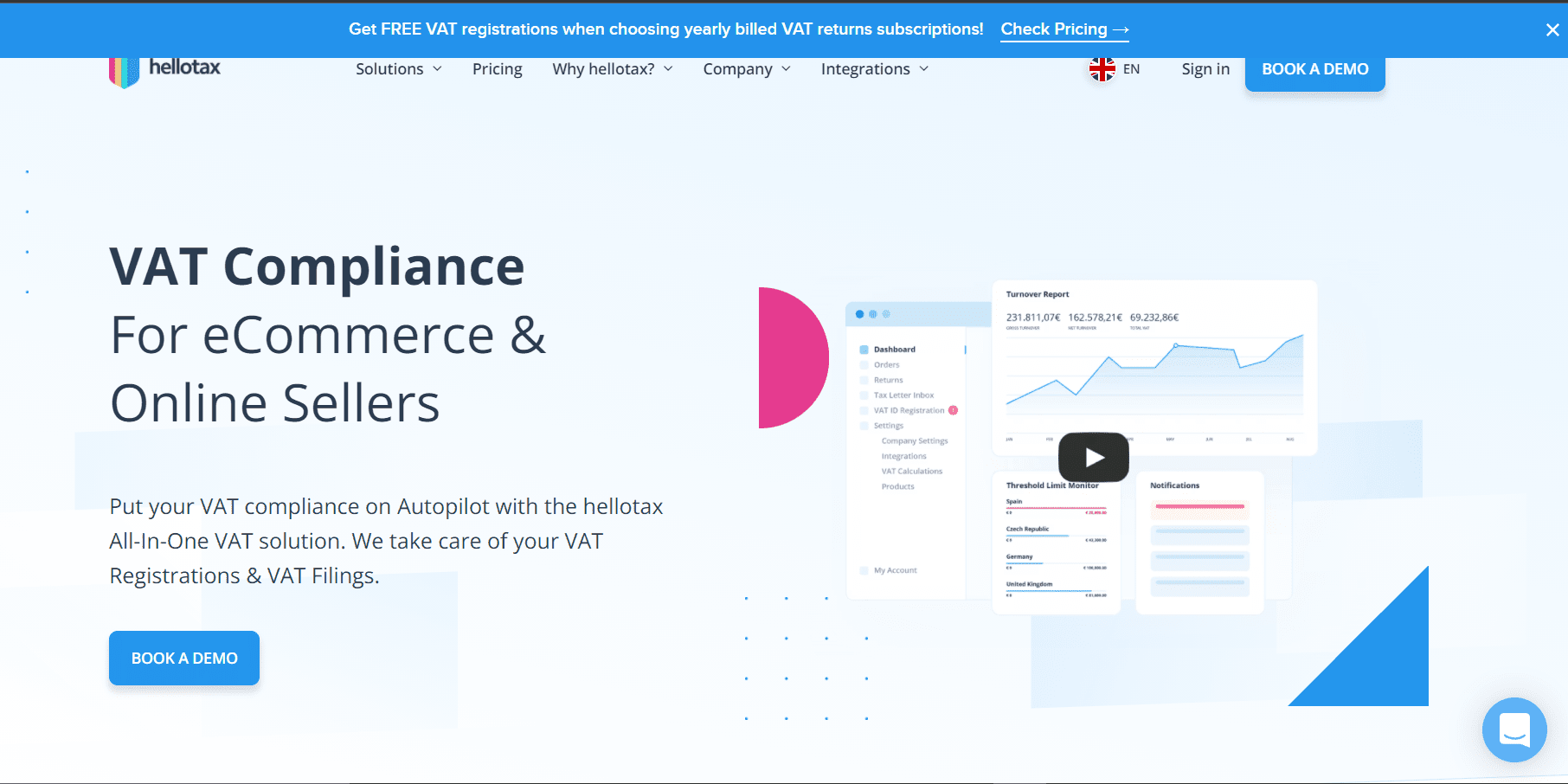Viewport: 1568px width, 784px height.
Task: Close the VAT promotion banner
Action: pyautogui.click(x=1552, y=29)
